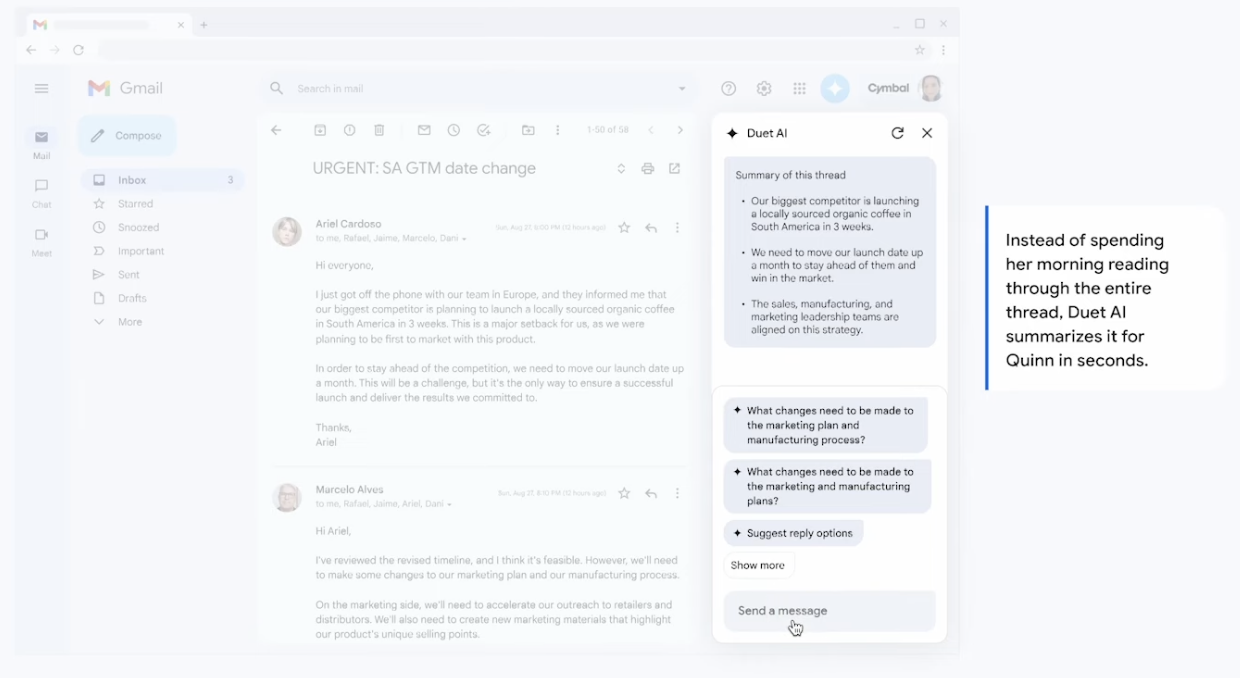Go to the older conversation
Viewport: 1240px width, 678px height.
pos(680,130)
